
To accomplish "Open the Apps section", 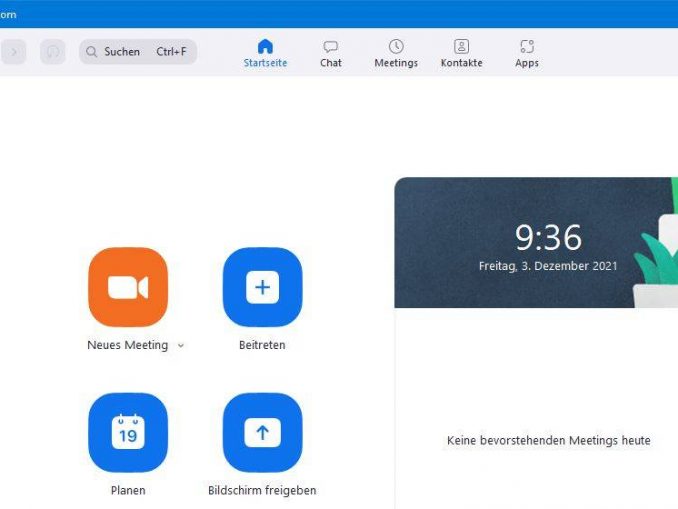I will pyautogui.click(x=527, y=53).
